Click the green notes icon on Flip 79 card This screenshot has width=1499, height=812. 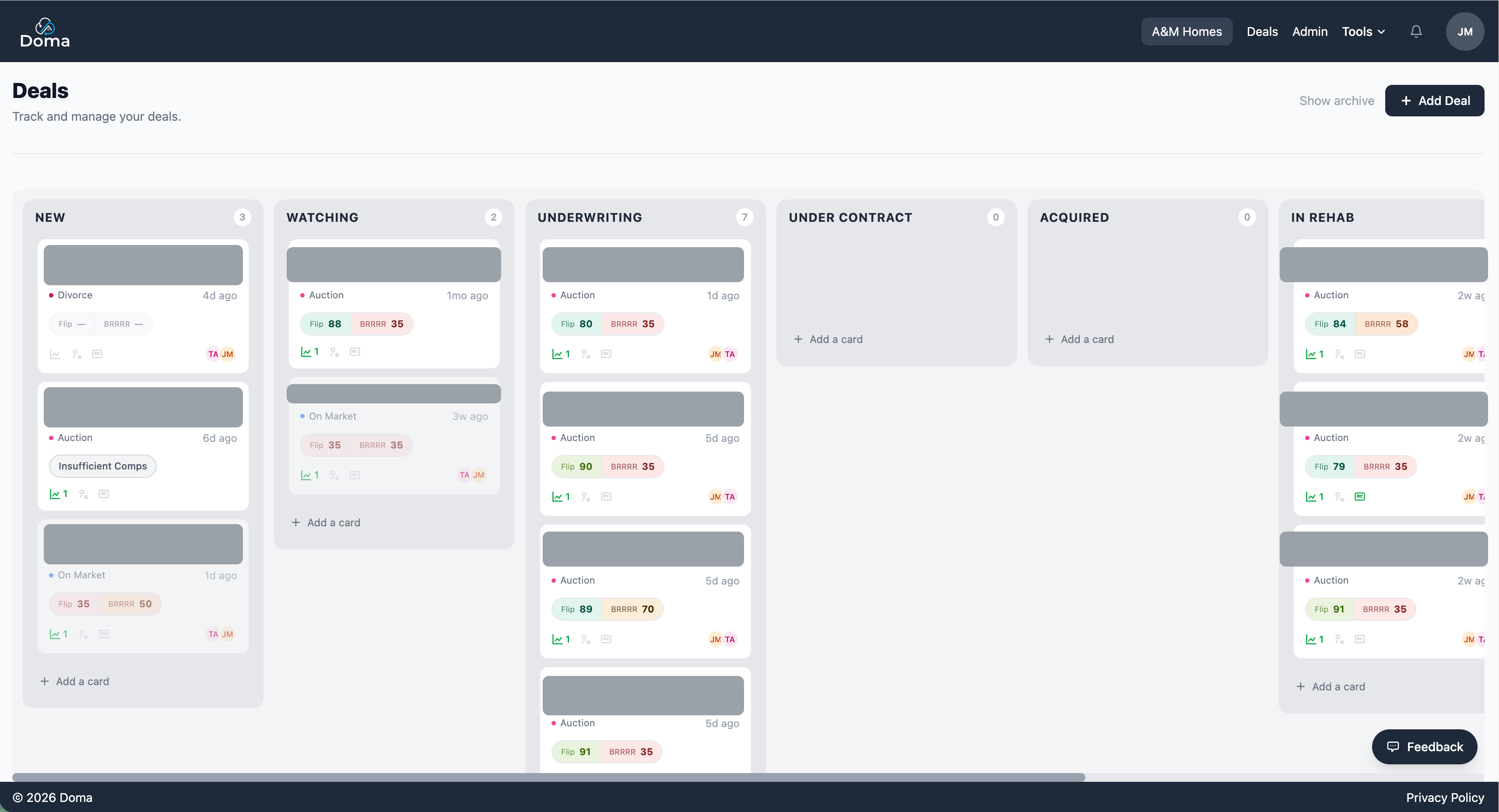[1359, 496]
